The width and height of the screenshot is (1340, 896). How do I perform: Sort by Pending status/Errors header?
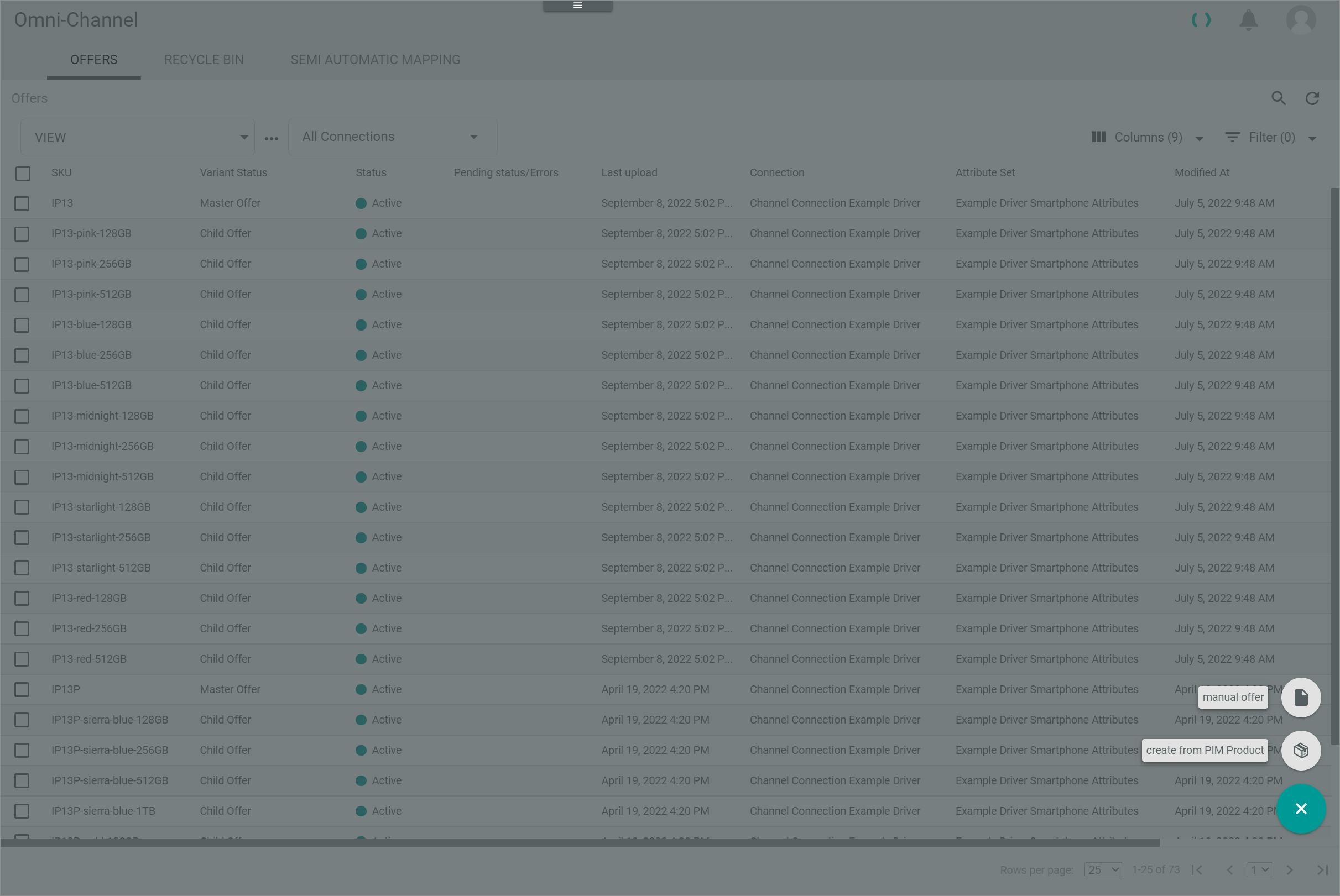(506, 172)
